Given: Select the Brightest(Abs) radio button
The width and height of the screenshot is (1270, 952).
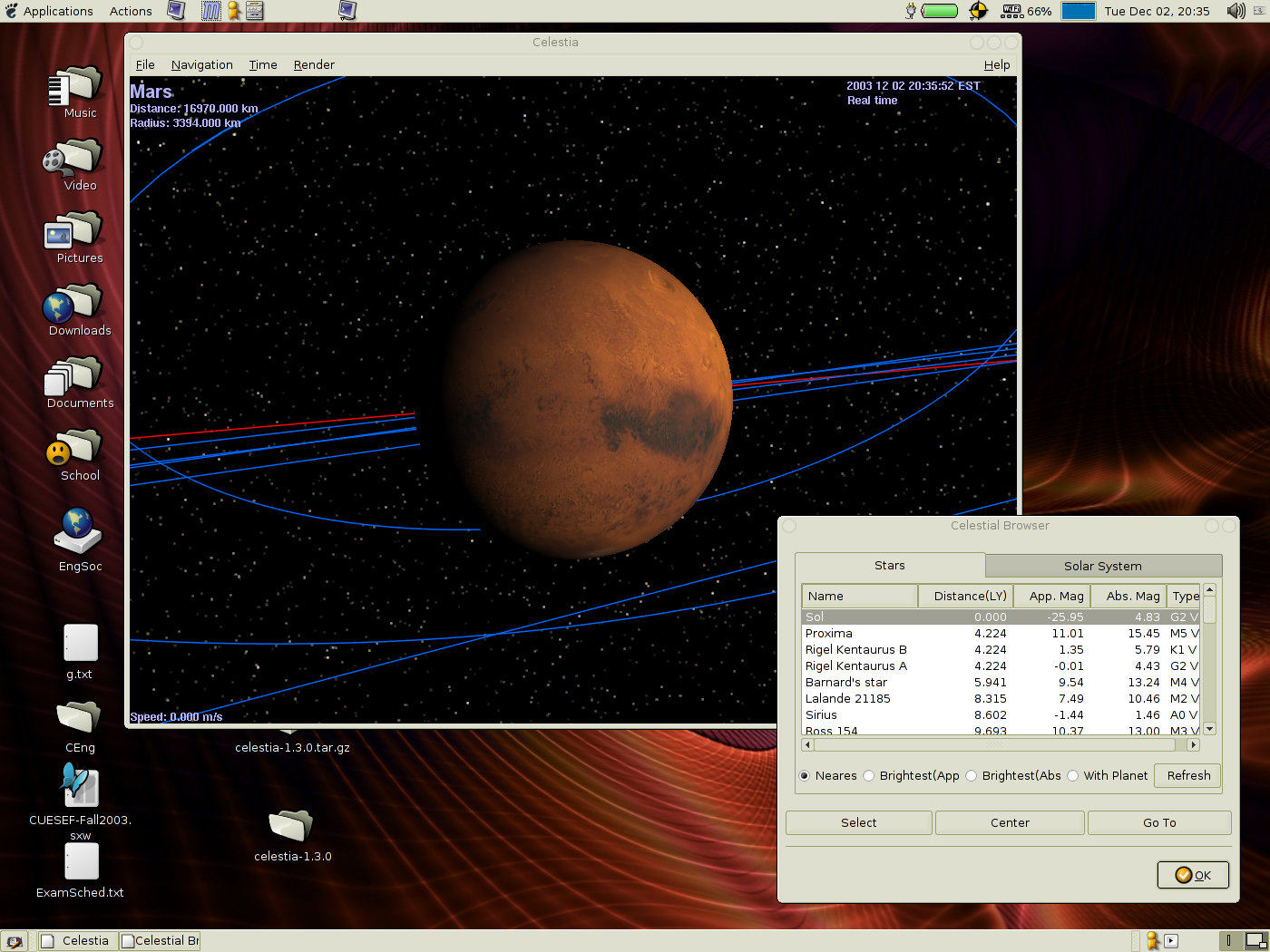Looking at the screenshot, I should [x=972, y=776].
